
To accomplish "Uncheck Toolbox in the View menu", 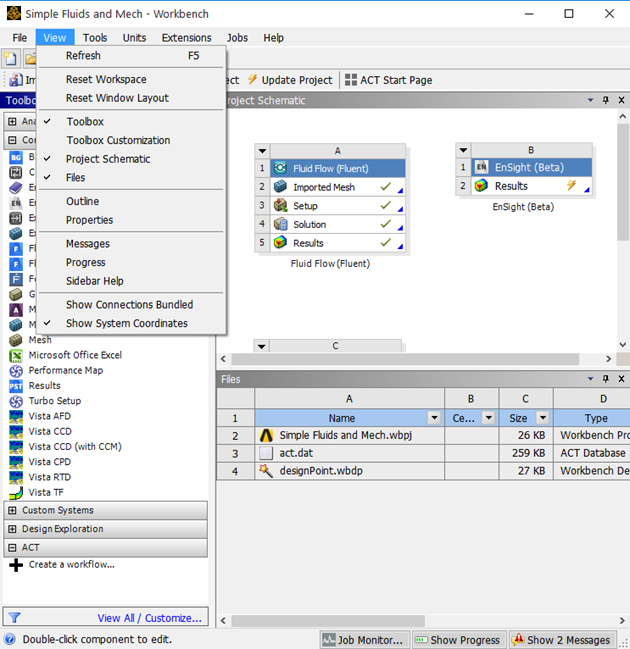I will point(85,122).
